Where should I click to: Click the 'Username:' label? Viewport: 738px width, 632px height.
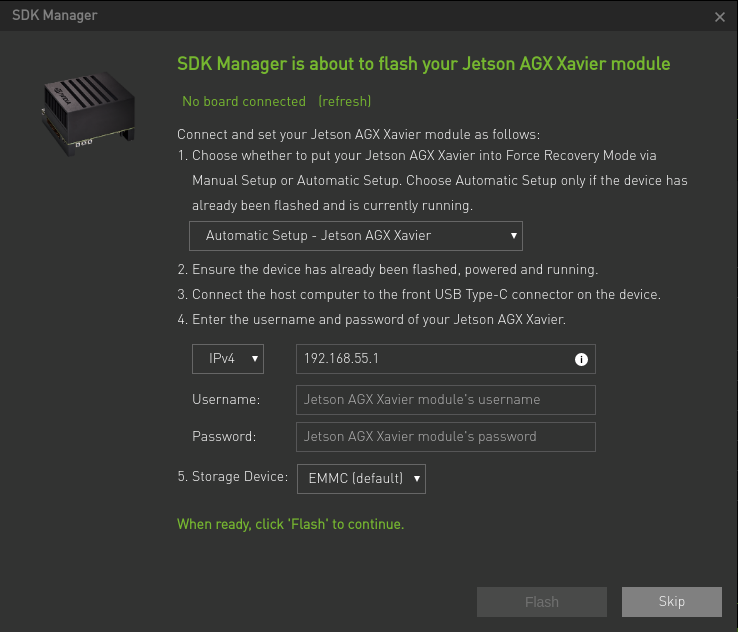point(226,399)
